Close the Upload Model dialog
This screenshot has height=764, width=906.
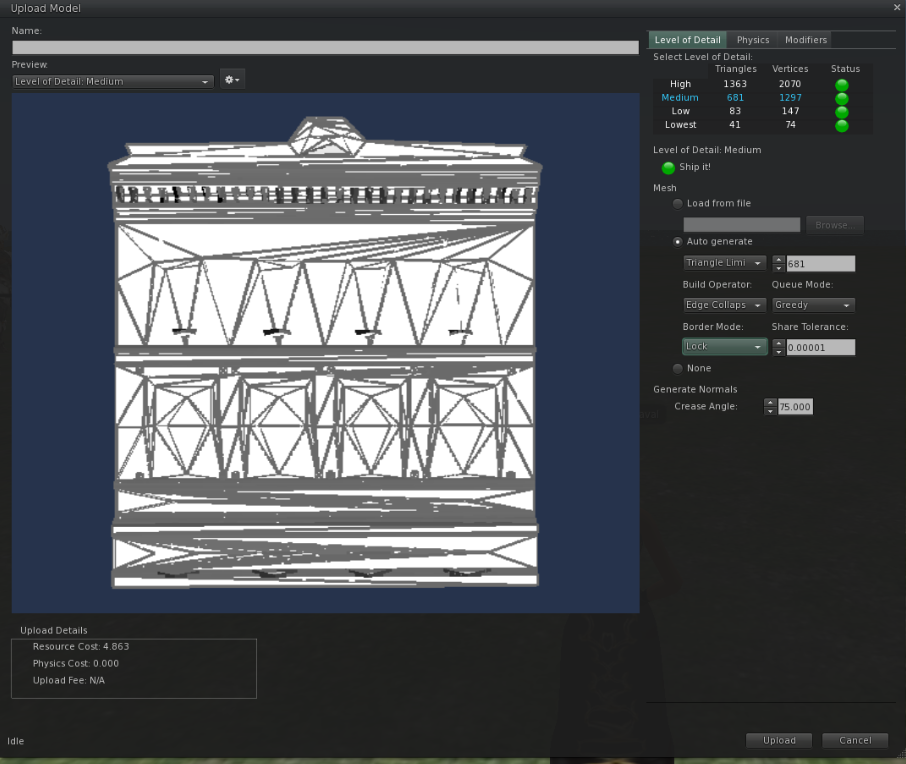point(895,8)
